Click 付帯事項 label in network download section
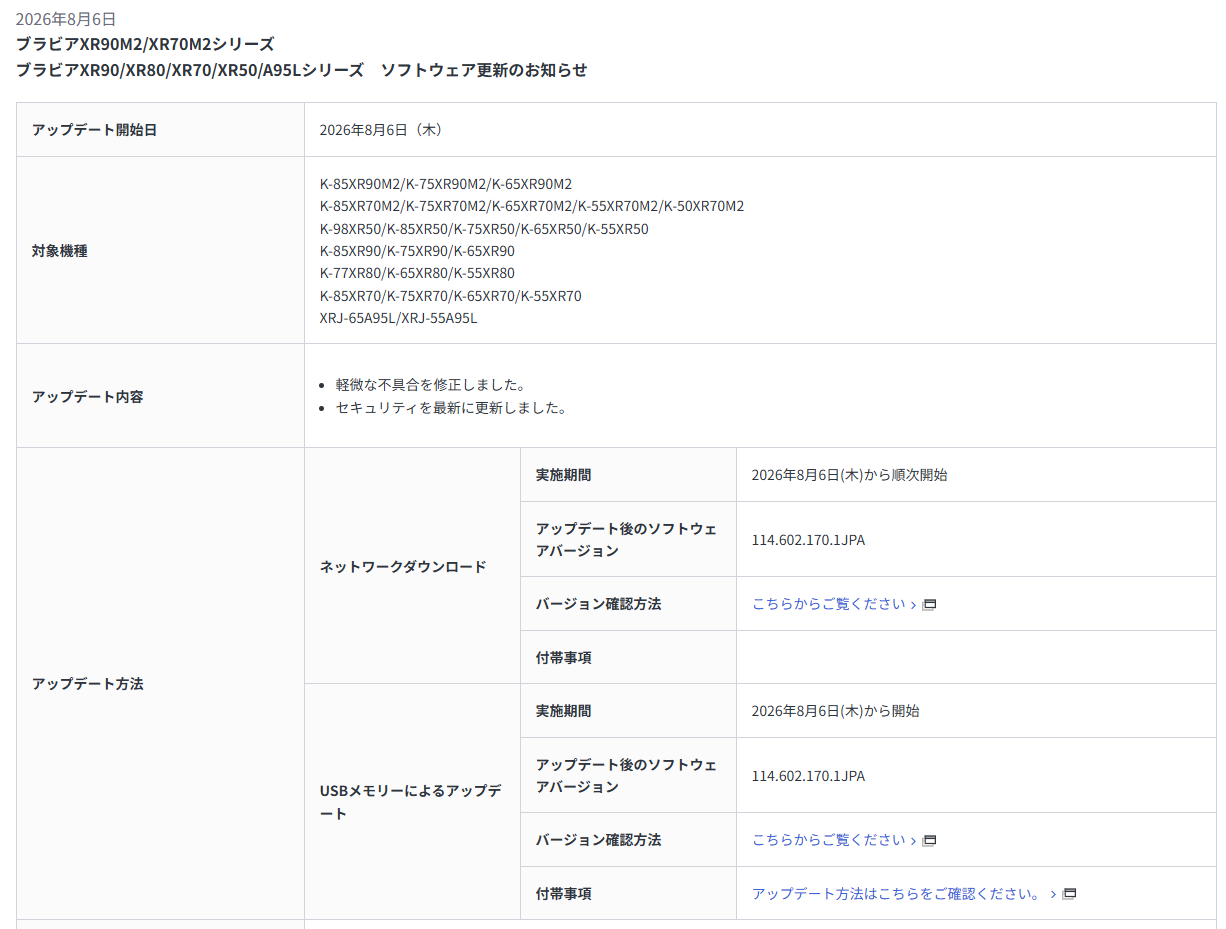1226x929 pixels. tap(564, 658)
